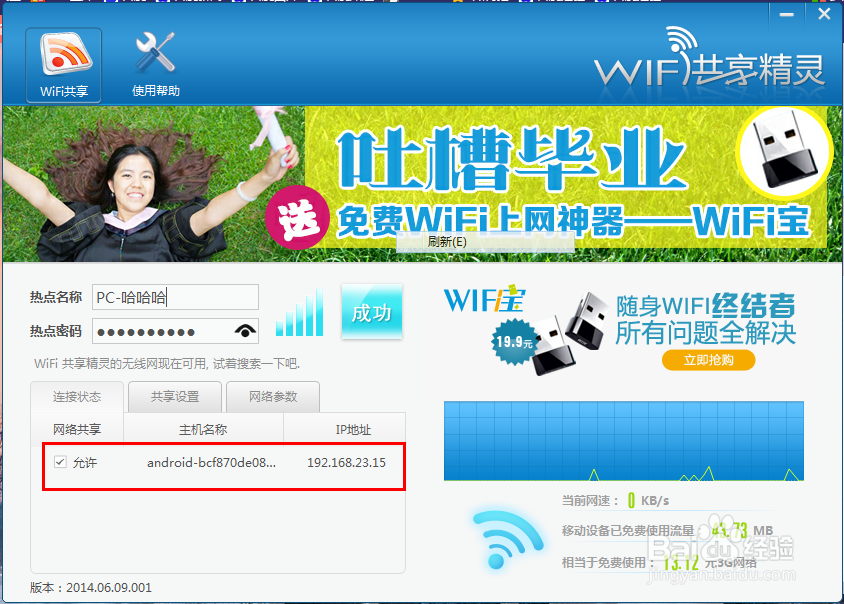Uncheck the 允许 checkbox for android device
Image resolution: width=844 pixels, height=604 pixels.
point(60,462)
